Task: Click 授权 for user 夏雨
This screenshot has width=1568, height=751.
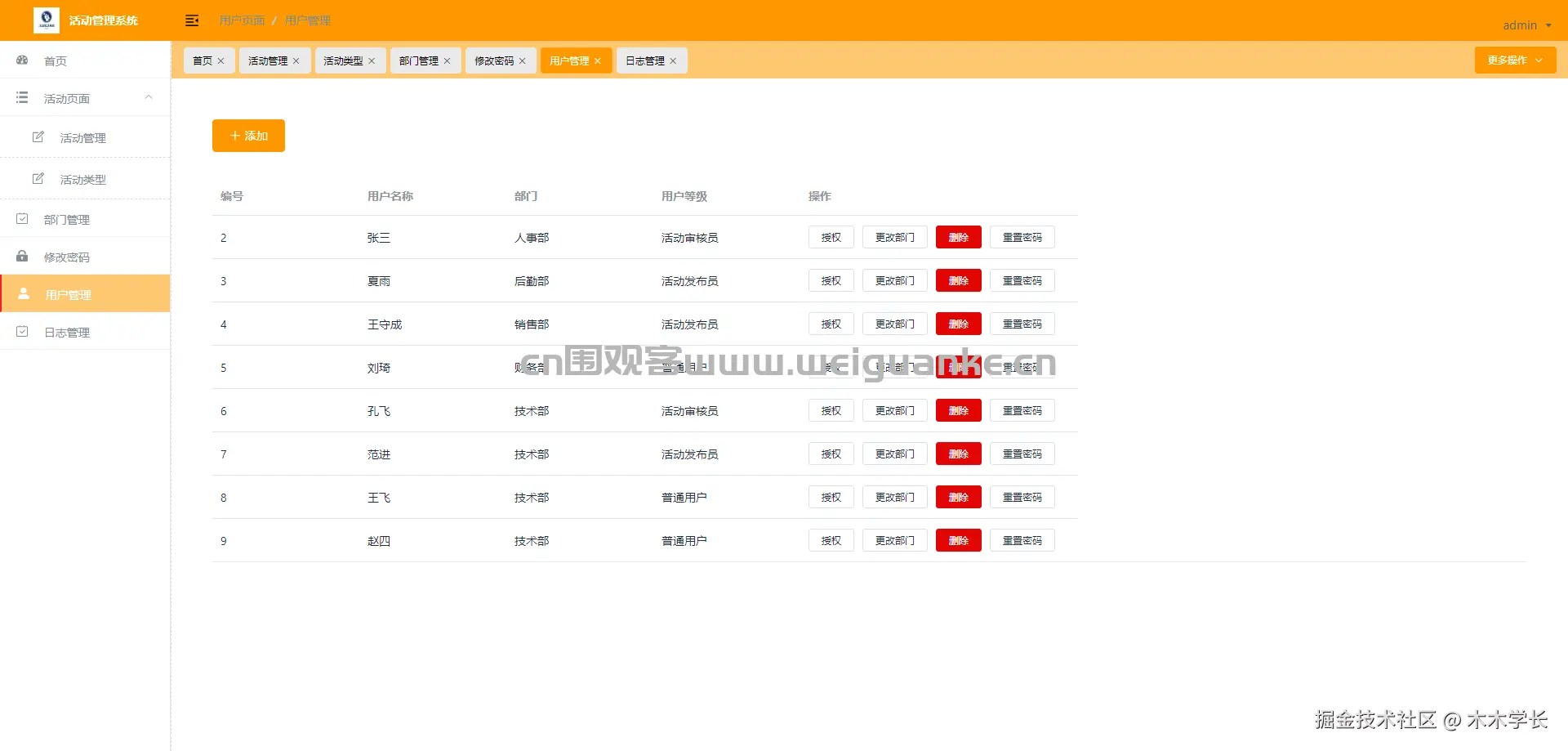Action: (x=831, y=280)
